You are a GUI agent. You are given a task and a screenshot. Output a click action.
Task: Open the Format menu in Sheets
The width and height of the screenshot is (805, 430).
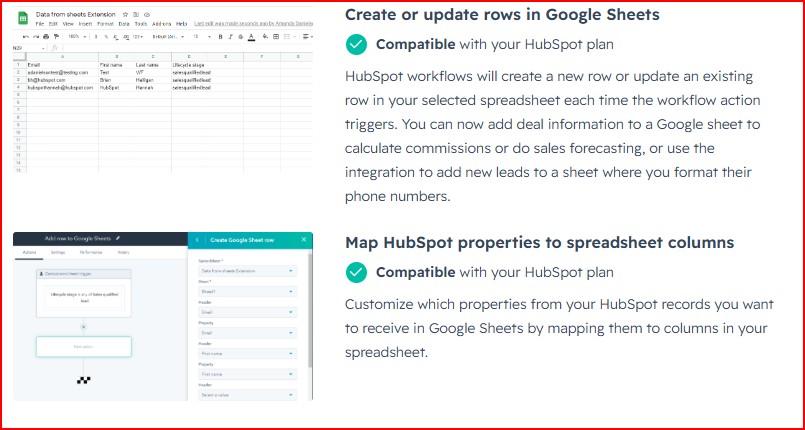[x=105, y=24]
